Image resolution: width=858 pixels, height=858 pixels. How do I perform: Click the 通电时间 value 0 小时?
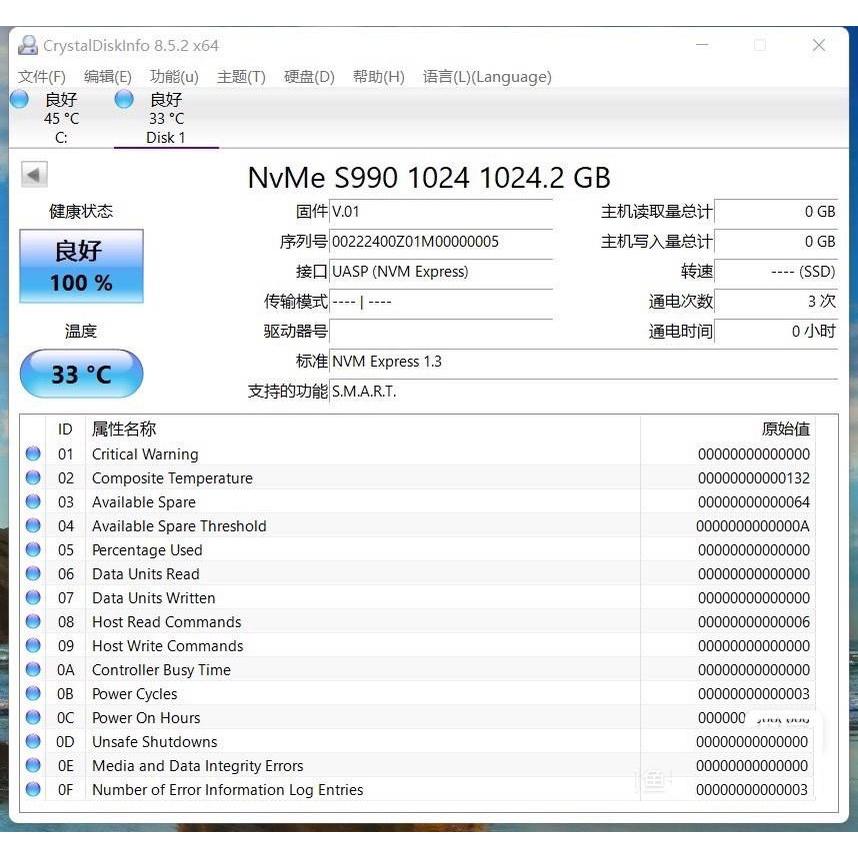(x=776, y=332)
